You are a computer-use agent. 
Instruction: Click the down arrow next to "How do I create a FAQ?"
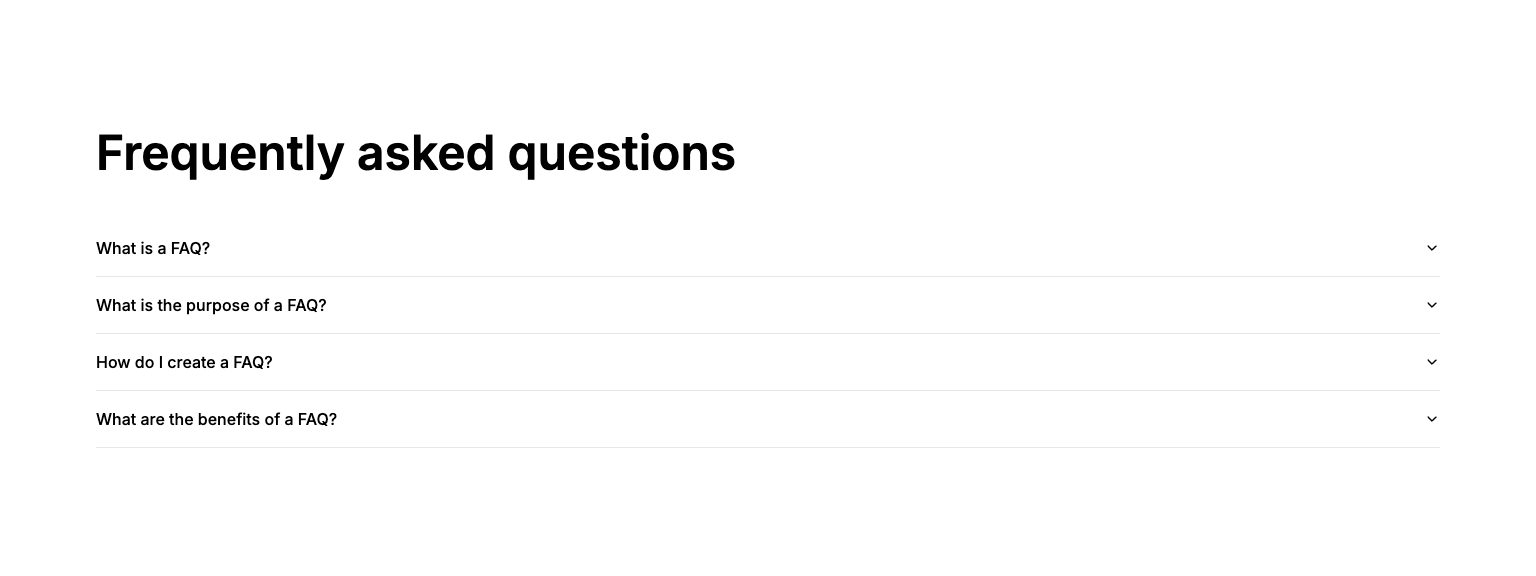click(x=1432, y=362)
